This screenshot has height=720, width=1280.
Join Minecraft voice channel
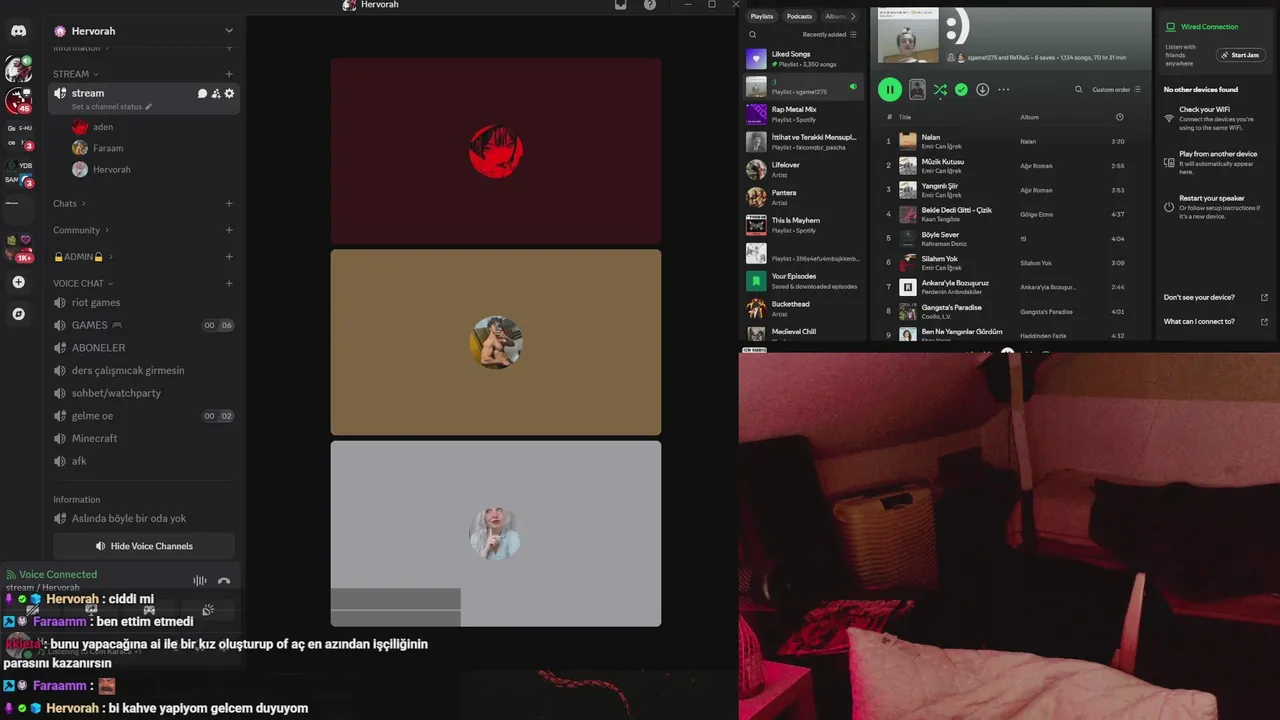point(144,439)
